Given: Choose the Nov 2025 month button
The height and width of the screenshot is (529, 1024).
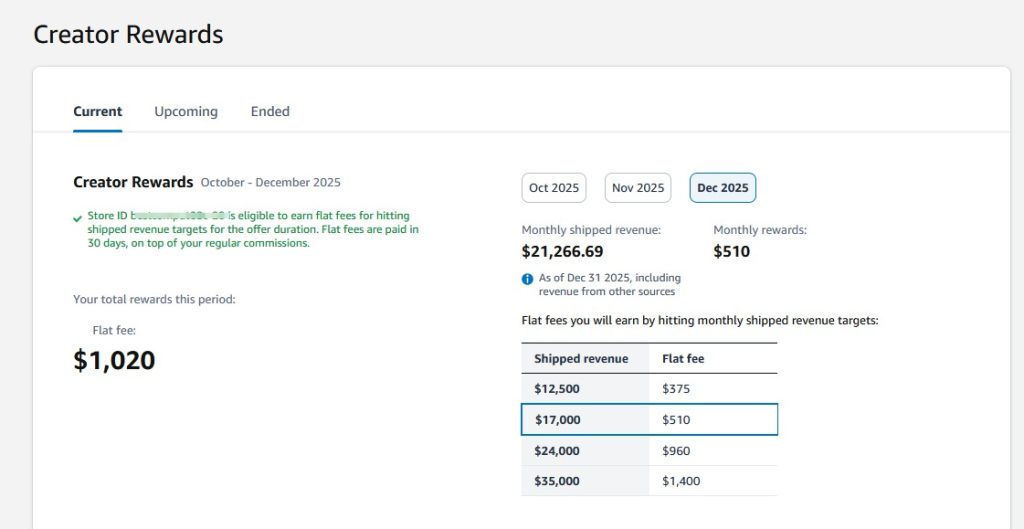Looking at the screenshot, I should pyautogui.click(x=638, y=188).
